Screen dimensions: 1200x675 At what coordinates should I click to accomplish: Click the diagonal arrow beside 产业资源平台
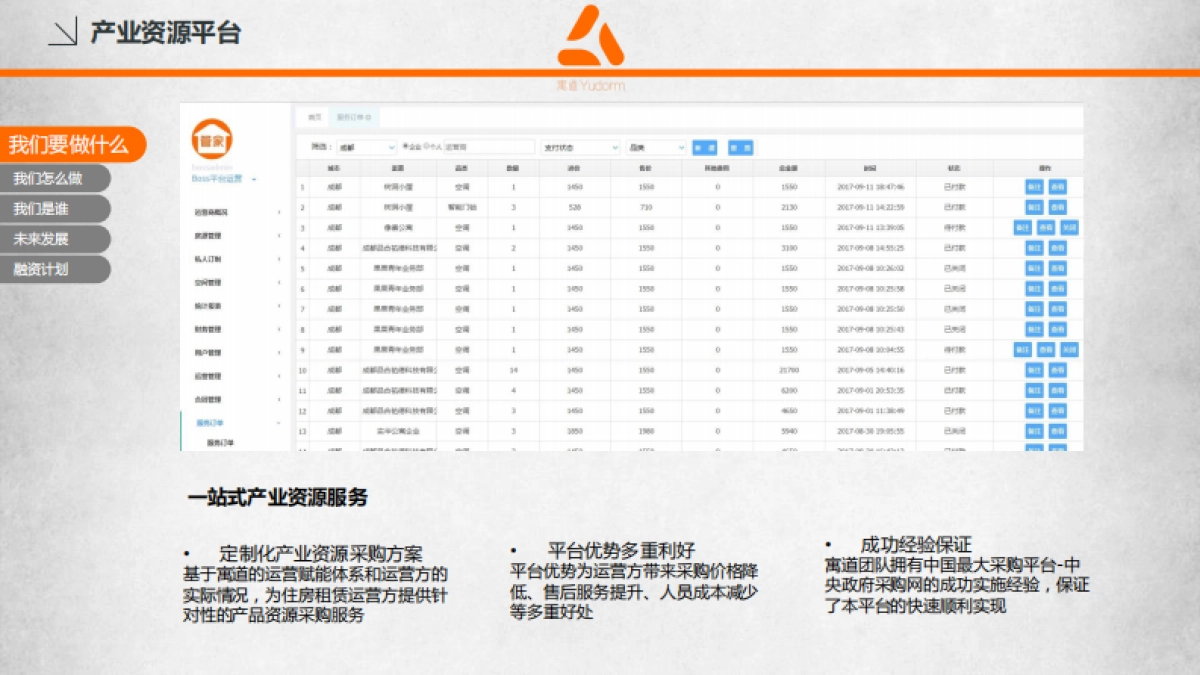(63, 33)
